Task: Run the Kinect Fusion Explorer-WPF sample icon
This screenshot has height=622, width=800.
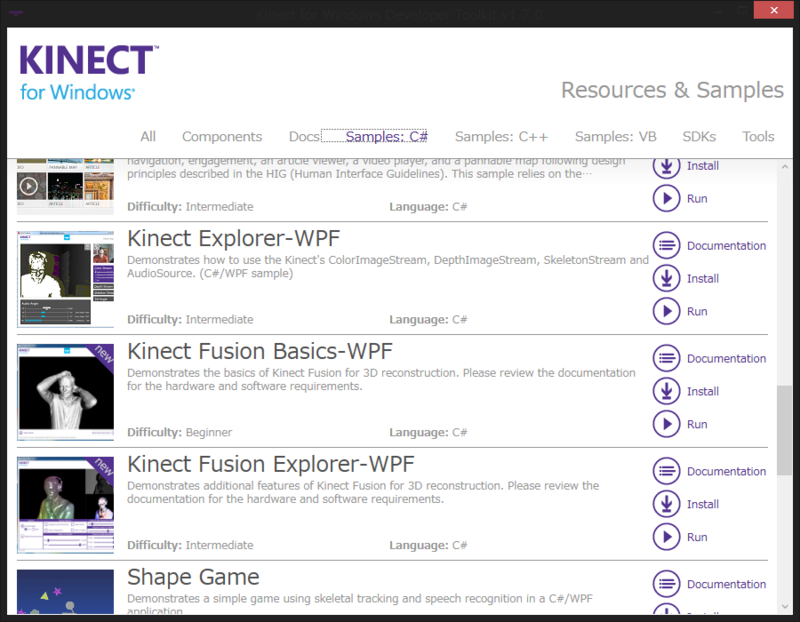Action: (x=666, y=537)
